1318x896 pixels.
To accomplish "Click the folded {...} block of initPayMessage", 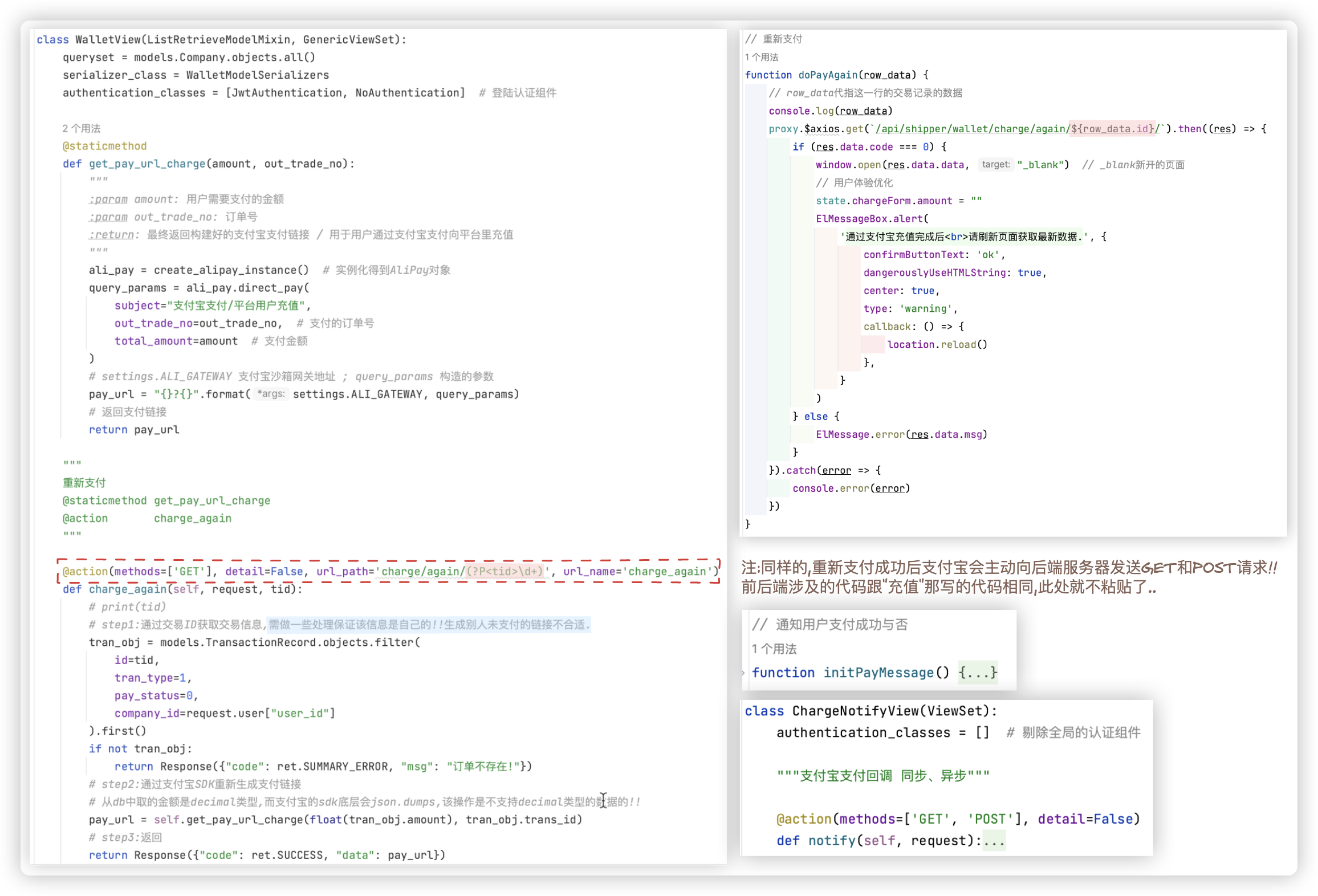I will 978,673.
